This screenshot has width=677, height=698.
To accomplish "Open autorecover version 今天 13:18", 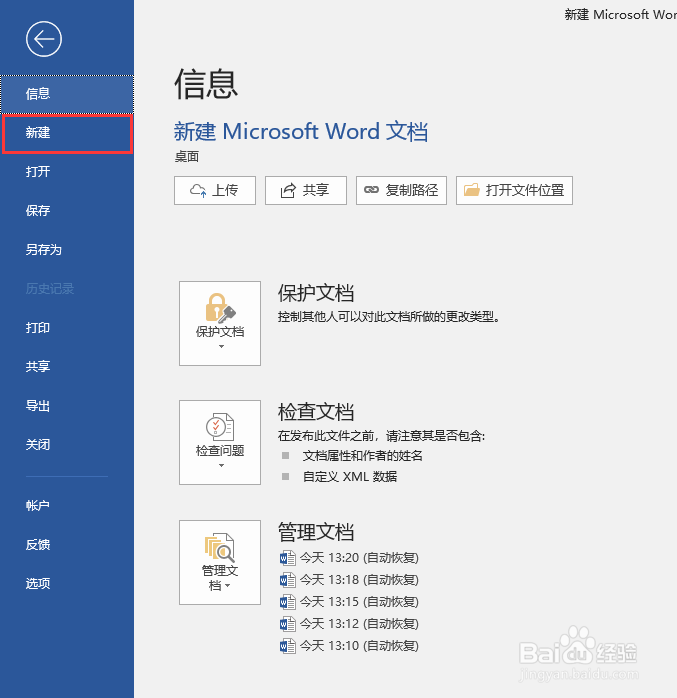I will [x=359, y=580].
